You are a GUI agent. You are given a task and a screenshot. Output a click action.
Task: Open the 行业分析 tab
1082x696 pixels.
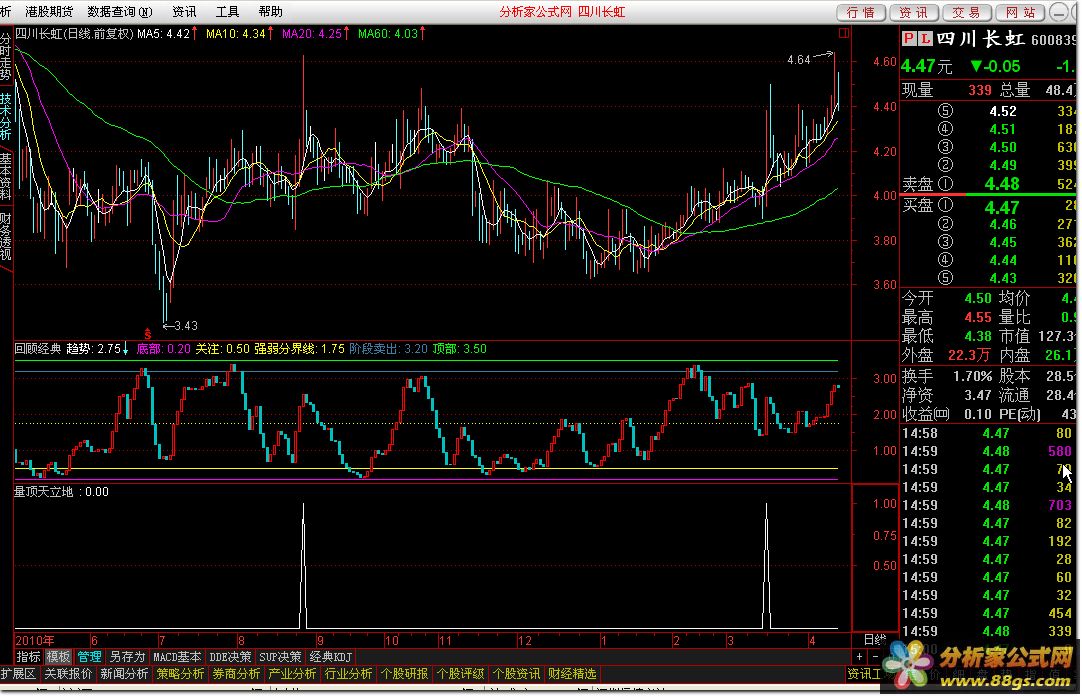(x=348, y=674)
